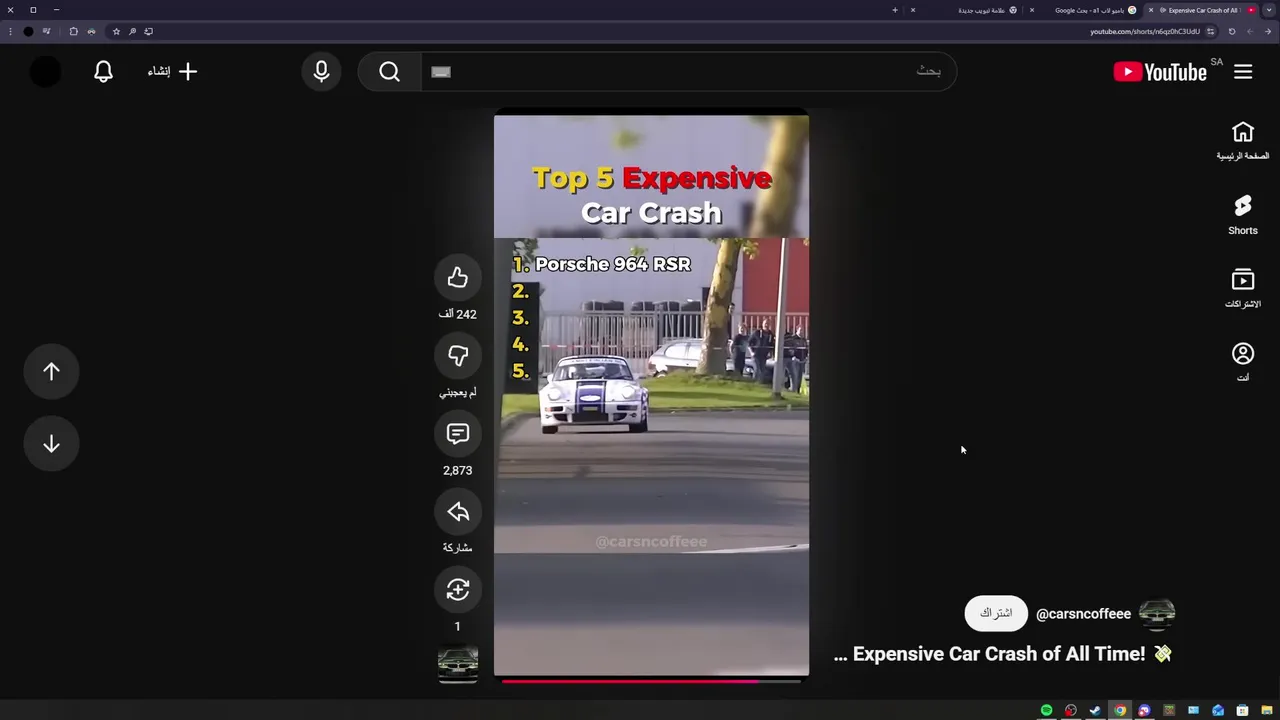Open the account avatar circle on YouTube

coord(45,71)
